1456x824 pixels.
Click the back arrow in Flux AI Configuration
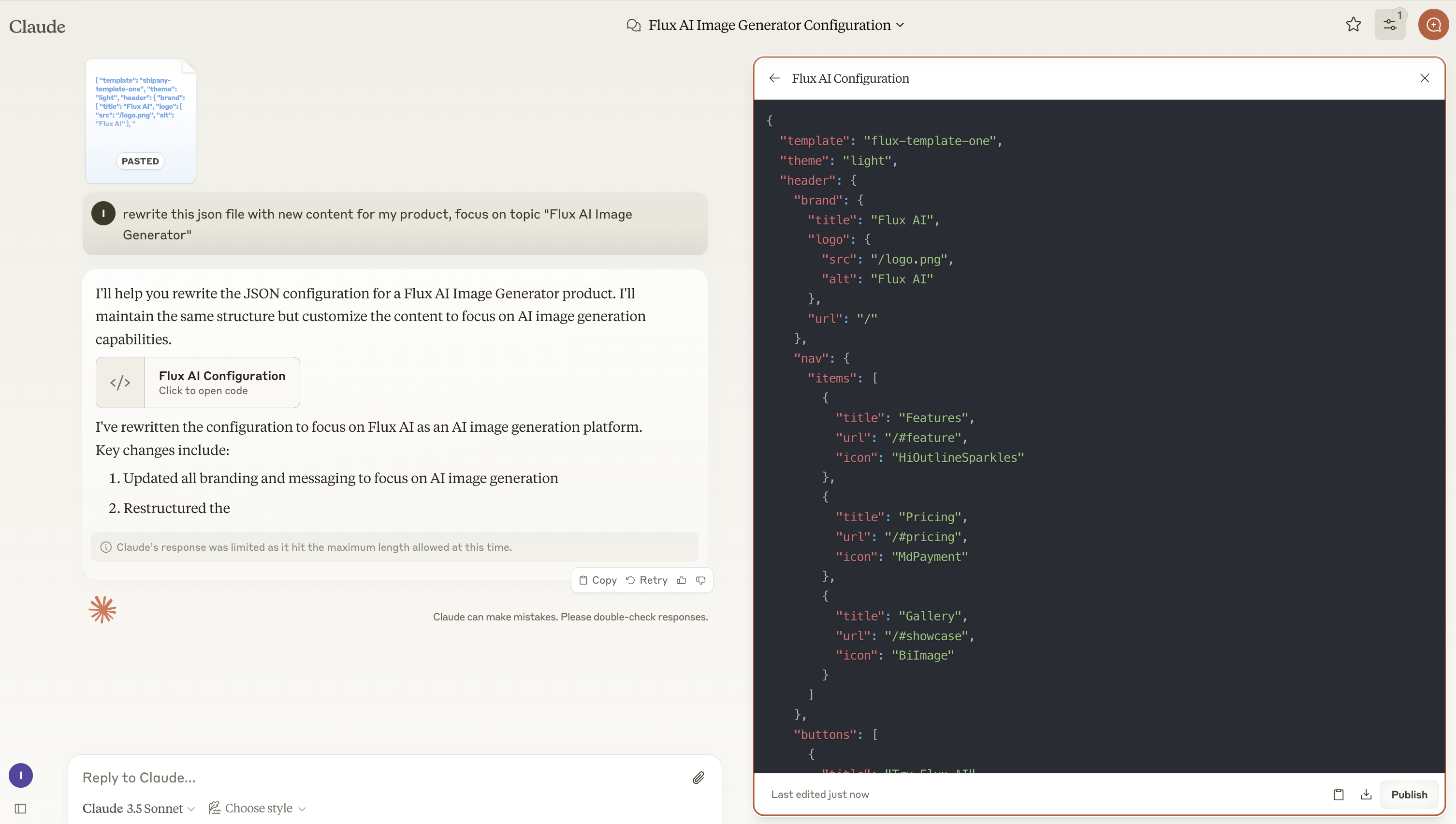pyautogui.click(x=774, y=78)
